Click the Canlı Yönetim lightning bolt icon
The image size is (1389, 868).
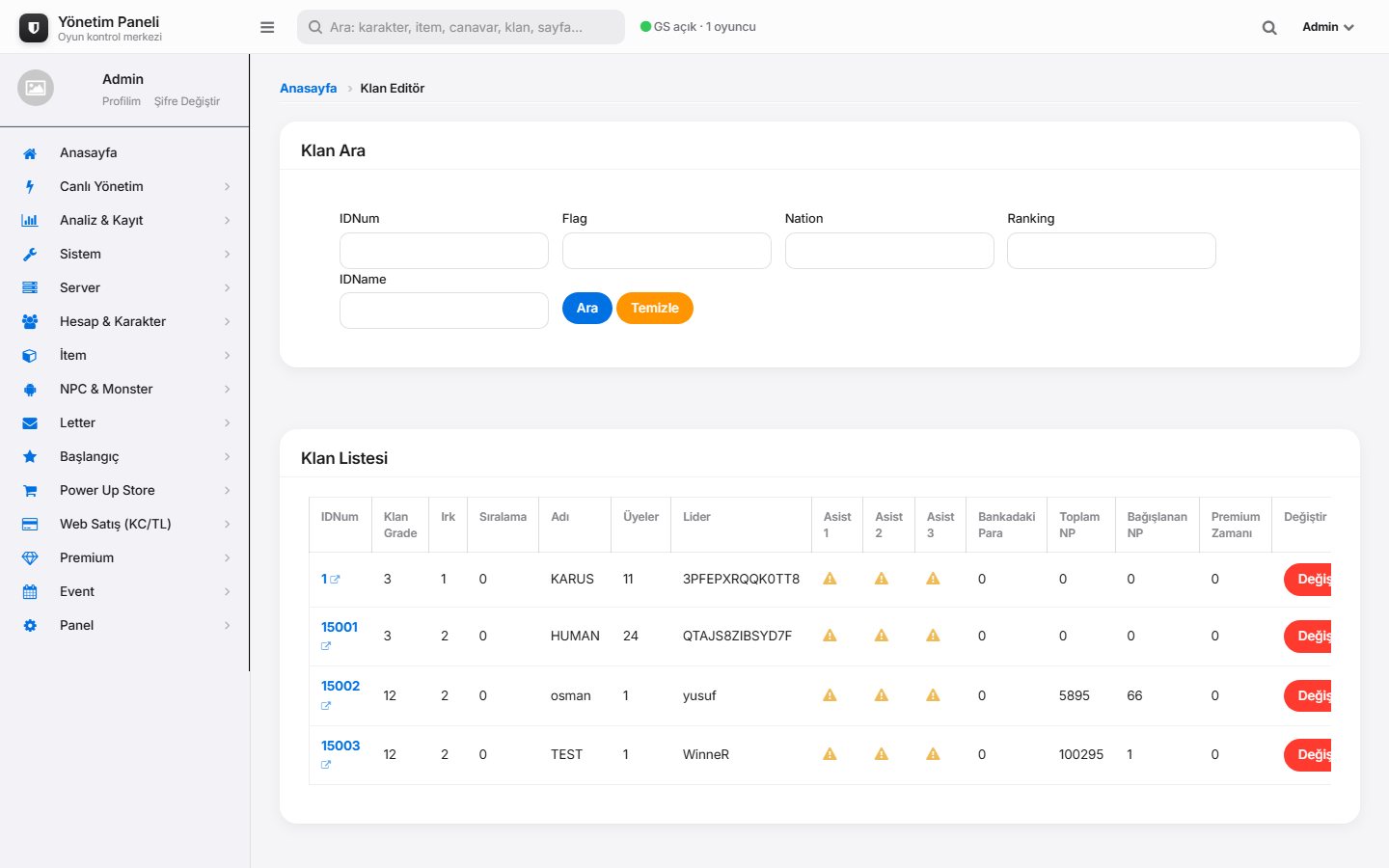pos(30,187)
